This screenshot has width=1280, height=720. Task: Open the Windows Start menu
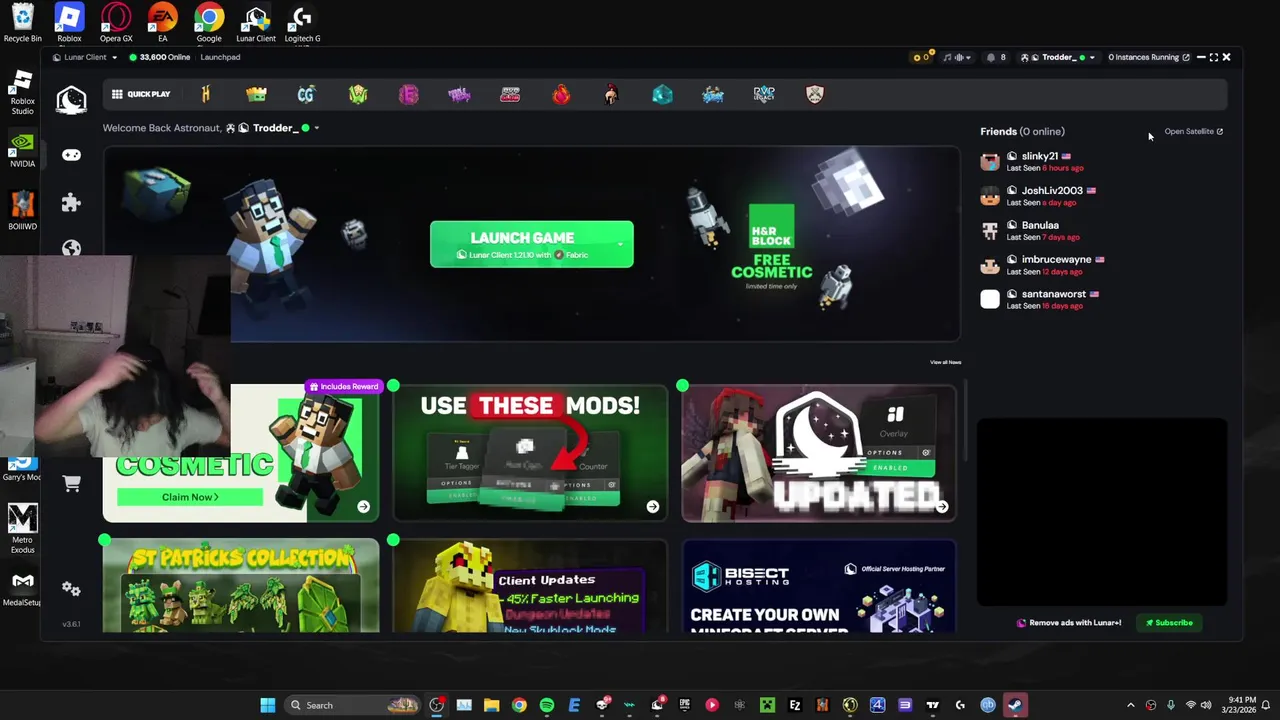pos(268,705)
